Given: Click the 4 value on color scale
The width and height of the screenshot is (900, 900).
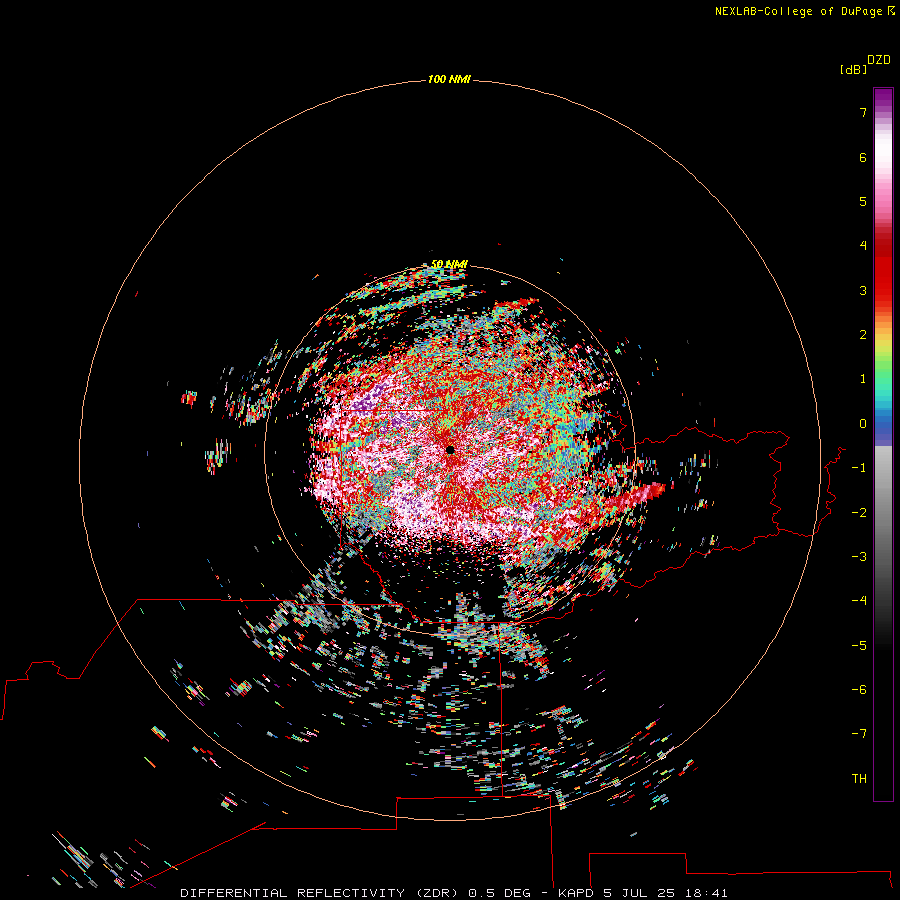Looking at the screenshot, I should point(863,246).
